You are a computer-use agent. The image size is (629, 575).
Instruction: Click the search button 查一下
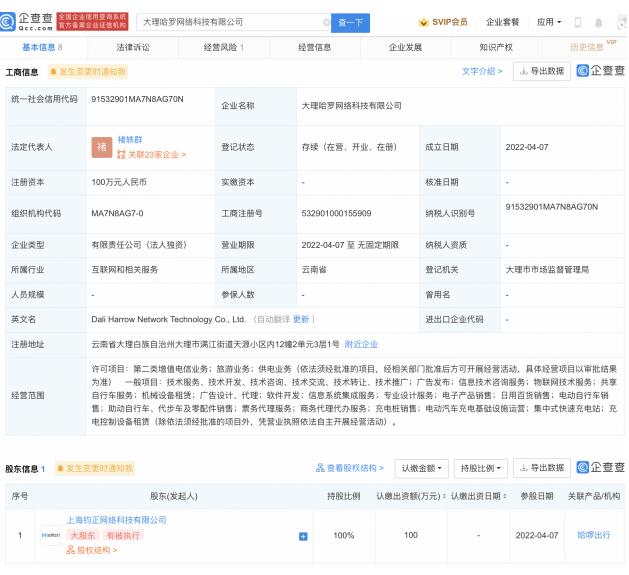pyautogui.click(x=350, y=23)
